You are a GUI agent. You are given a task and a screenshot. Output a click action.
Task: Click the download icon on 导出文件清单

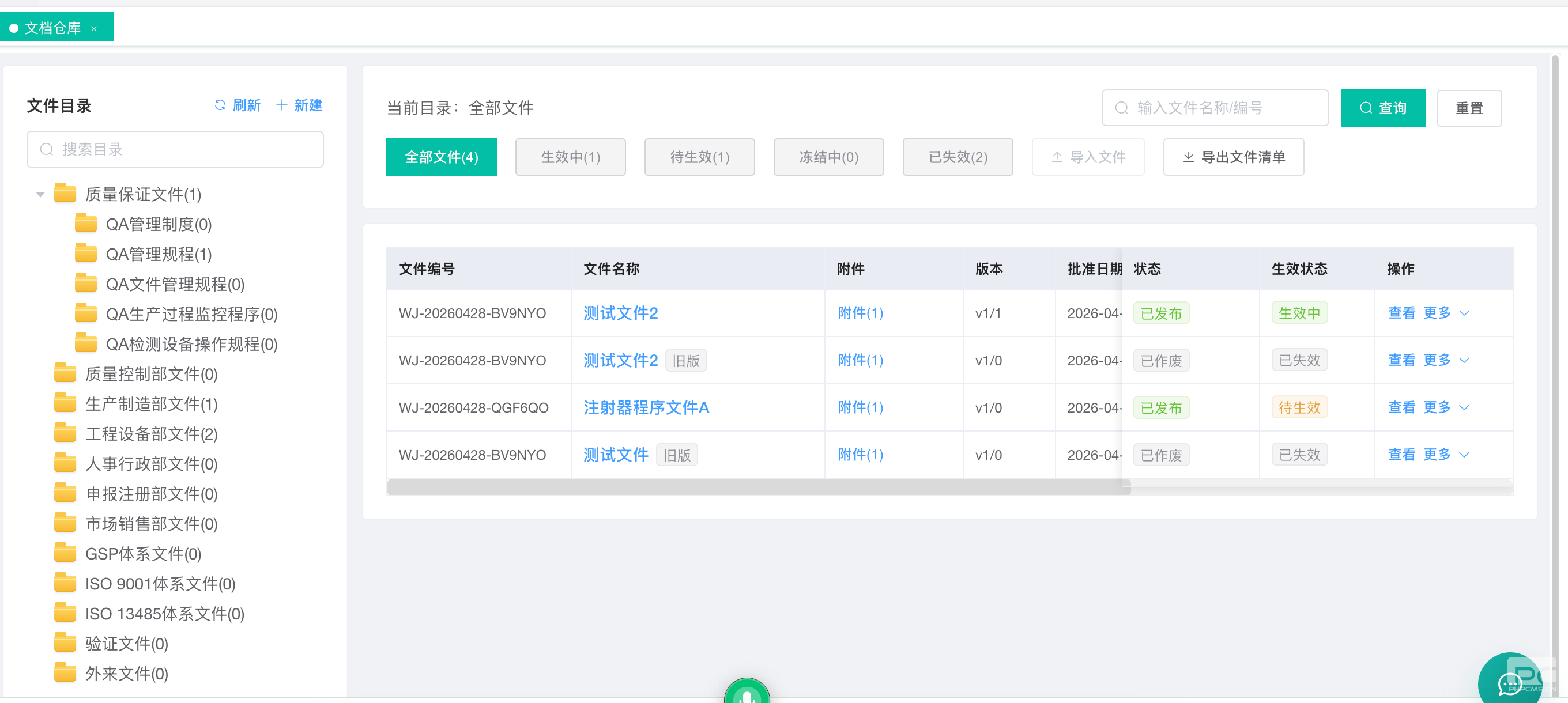coord(1188,157)
